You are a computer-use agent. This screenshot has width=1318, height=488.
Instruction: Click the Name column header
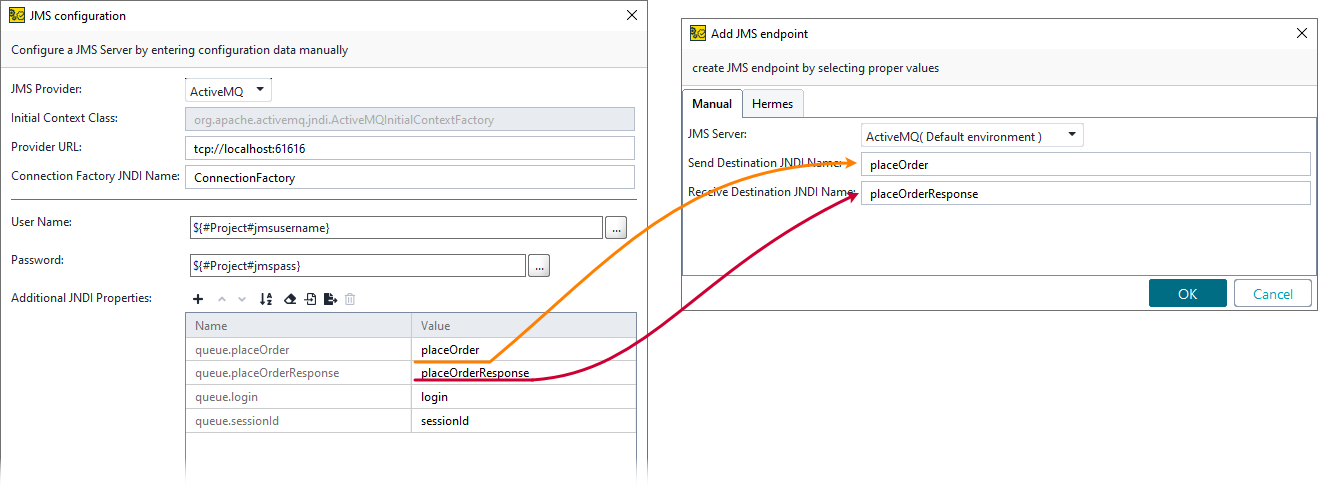(299, 325)
